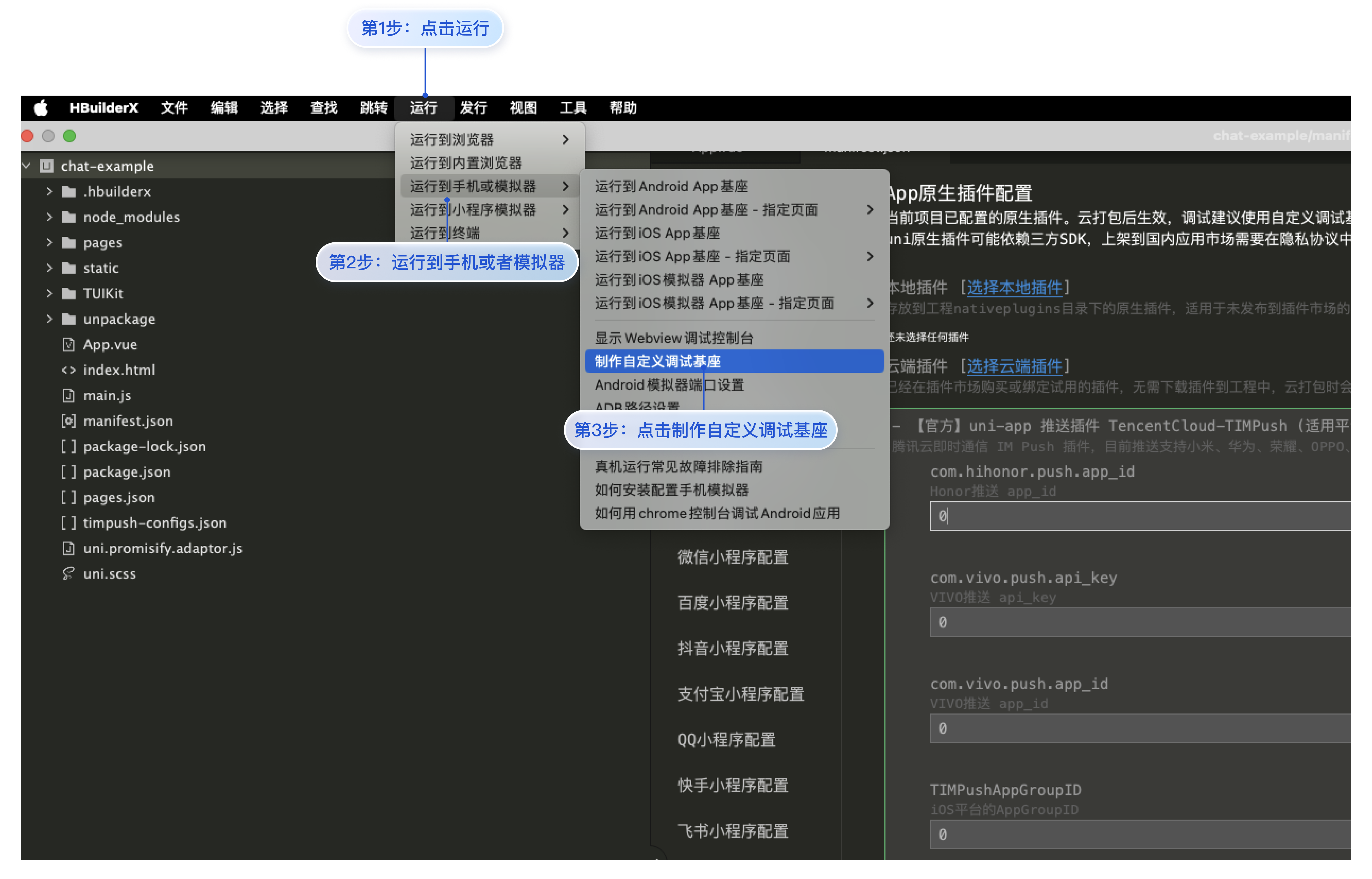The height and width of the screenshot is (879, 1372).
Task: Click the package.json file icon
Action: point(68,472)
